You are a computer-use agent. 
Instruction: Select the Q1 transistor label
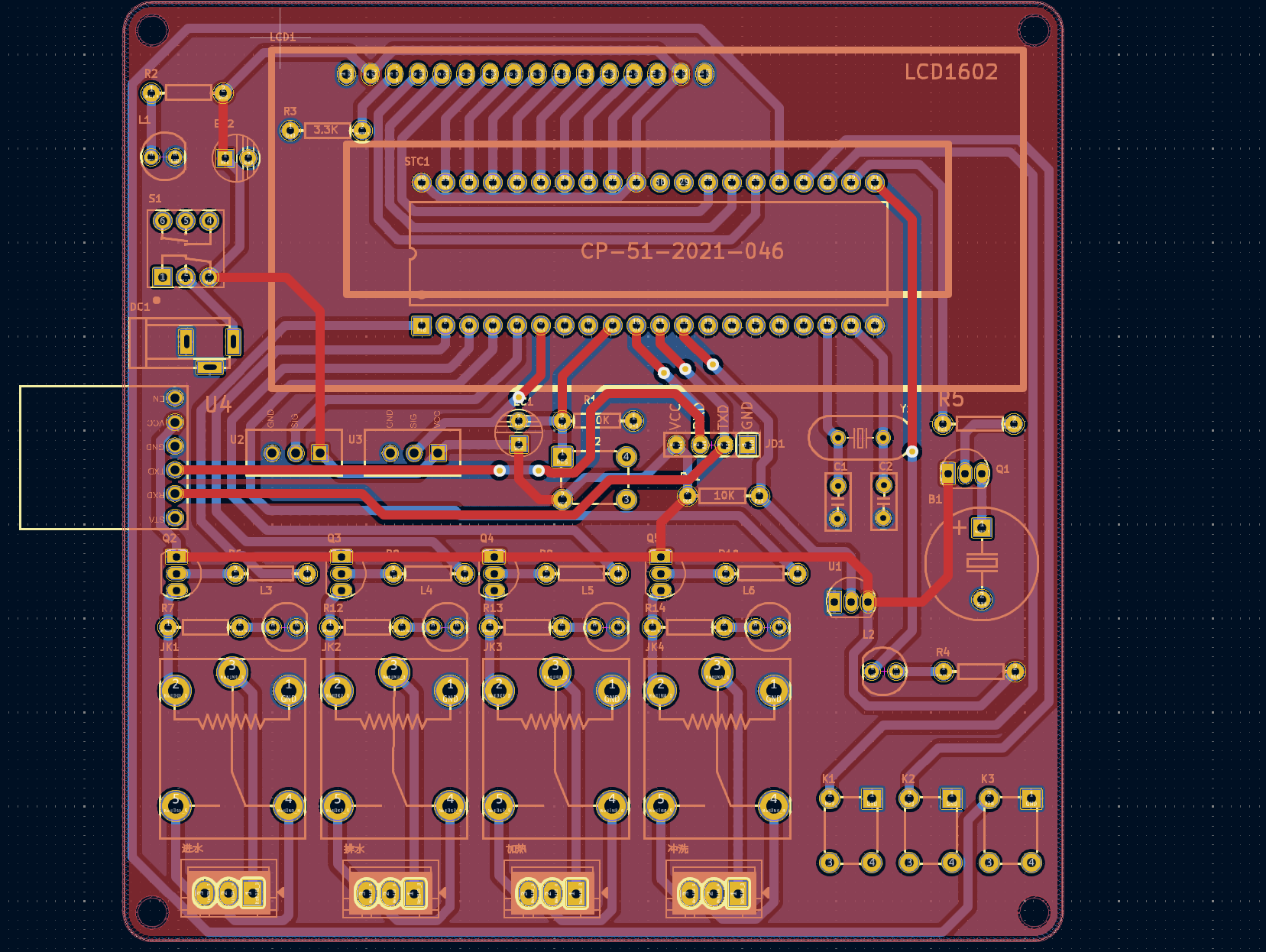click(x=1002, y=469)
